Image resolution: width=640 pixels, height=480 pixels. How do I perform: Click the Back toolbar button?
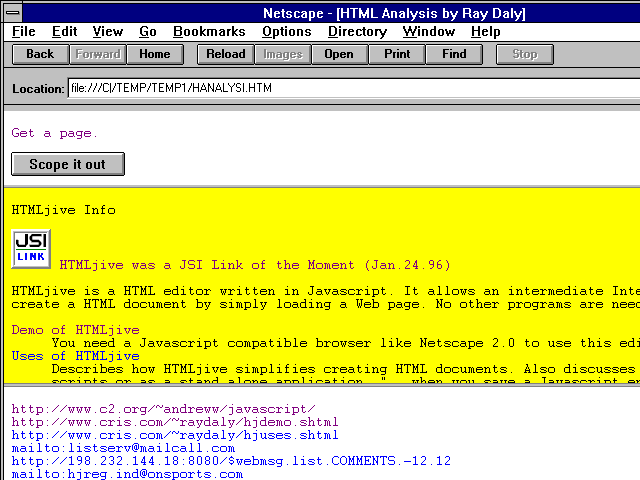coord(40,54)
